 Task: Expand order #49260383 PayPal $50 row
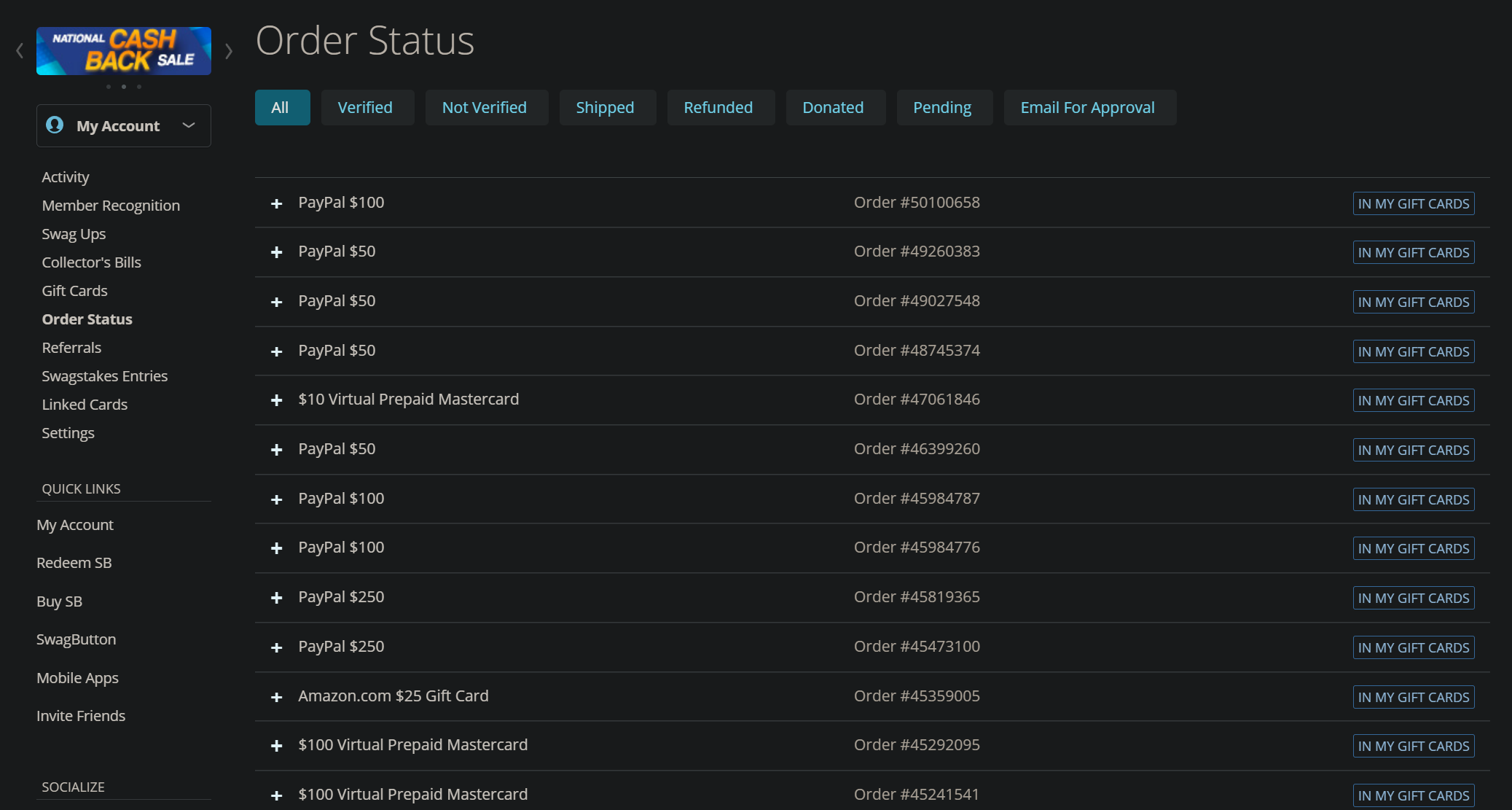[x=276, y=252]
